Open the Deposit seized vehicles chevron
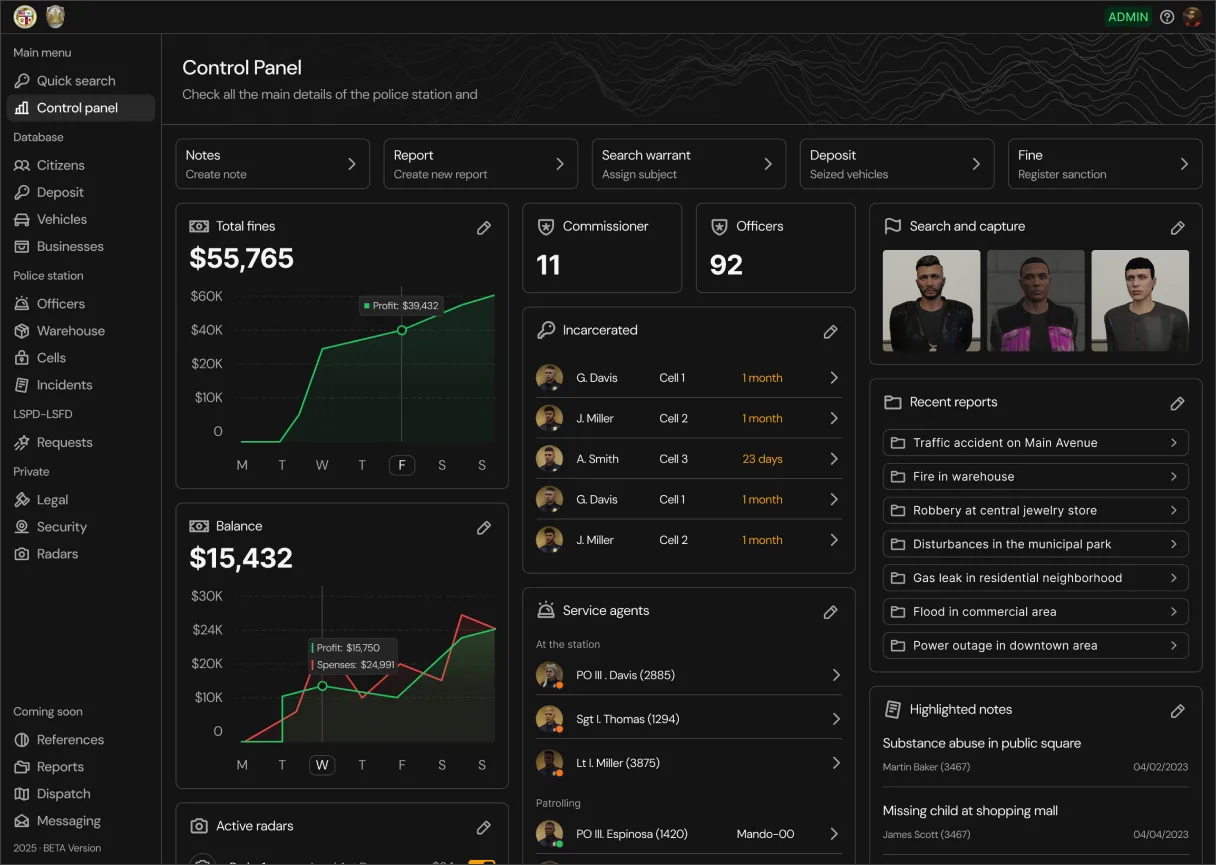Viewport: 1216px width, 865px height. [x=976, y=164]
